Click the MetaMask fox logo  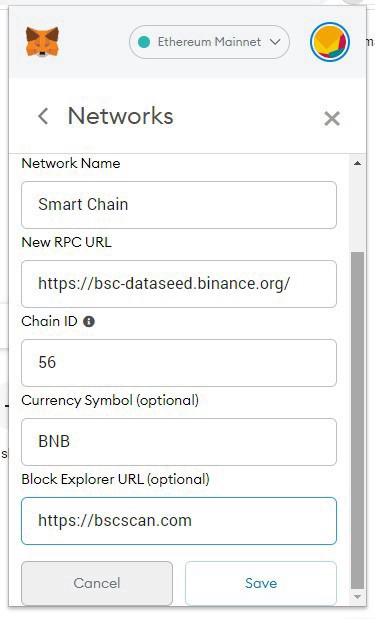(x=42, y=42)
